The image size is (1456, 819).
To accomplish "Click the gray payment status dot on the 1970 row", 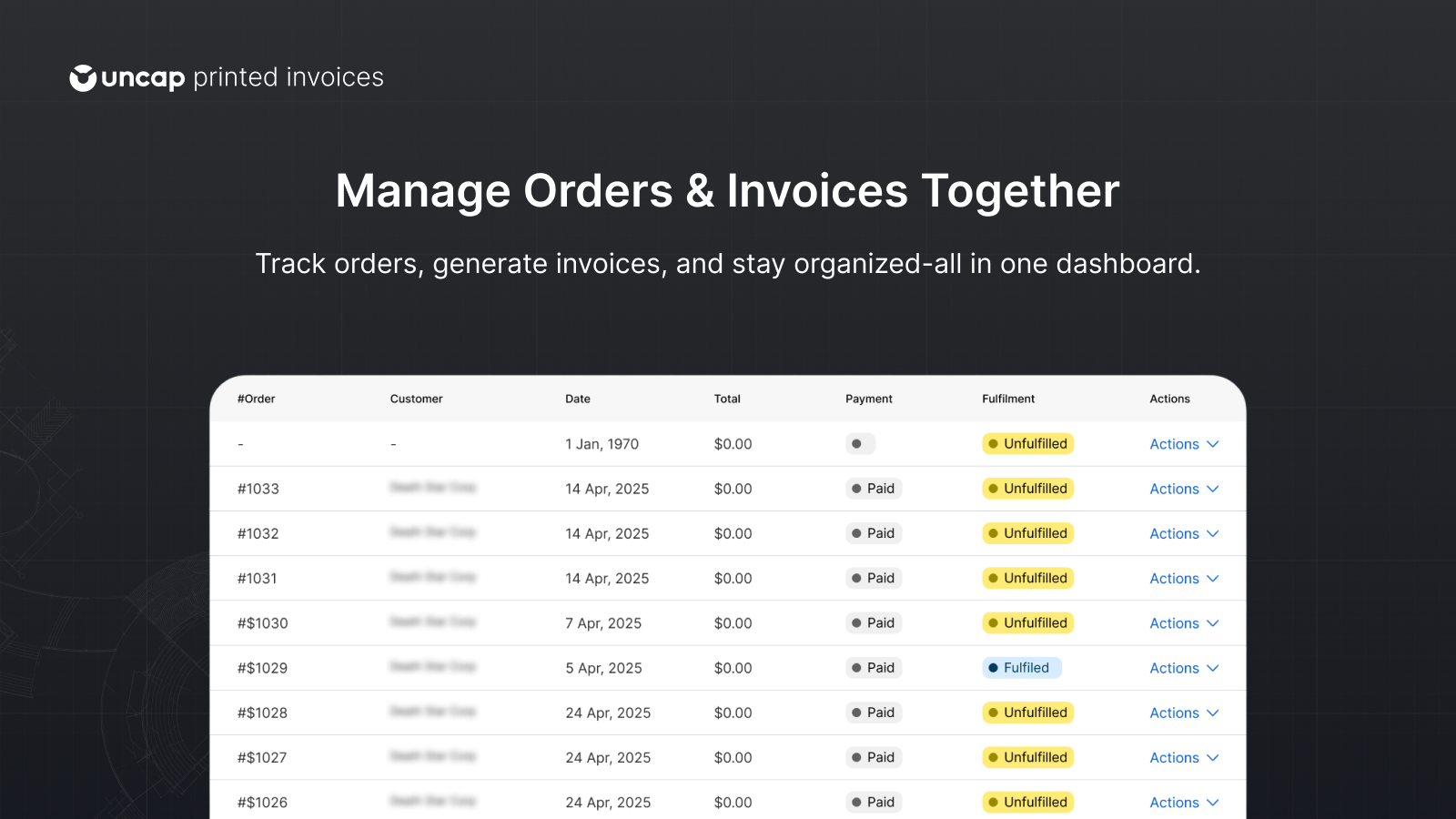I will click(x=856, y=444).
